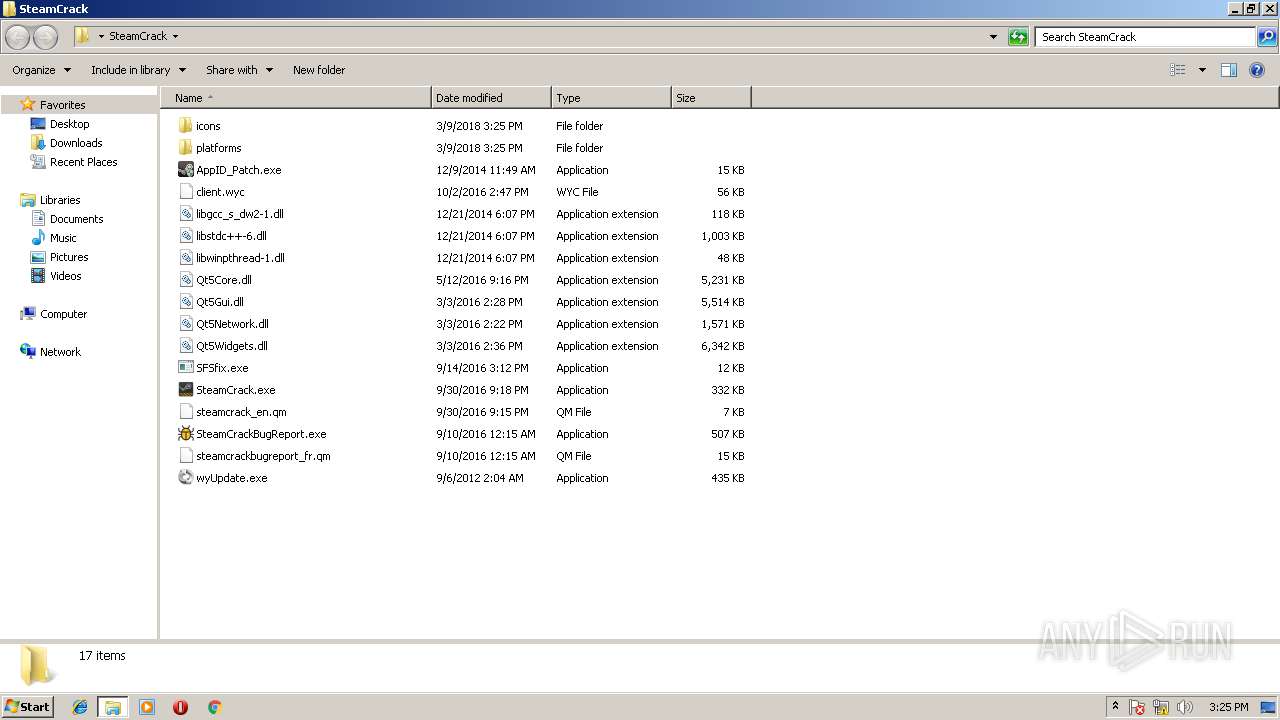
Task: Click the File Explorer taskbar button
Action: pos(113,707)
